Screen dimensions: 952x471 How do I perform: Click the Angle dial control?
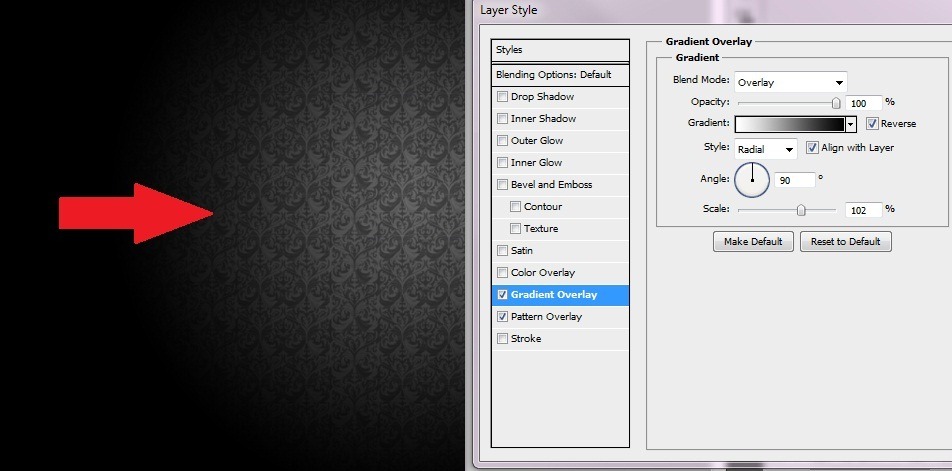pyautogui.click(x=752, y=180)
